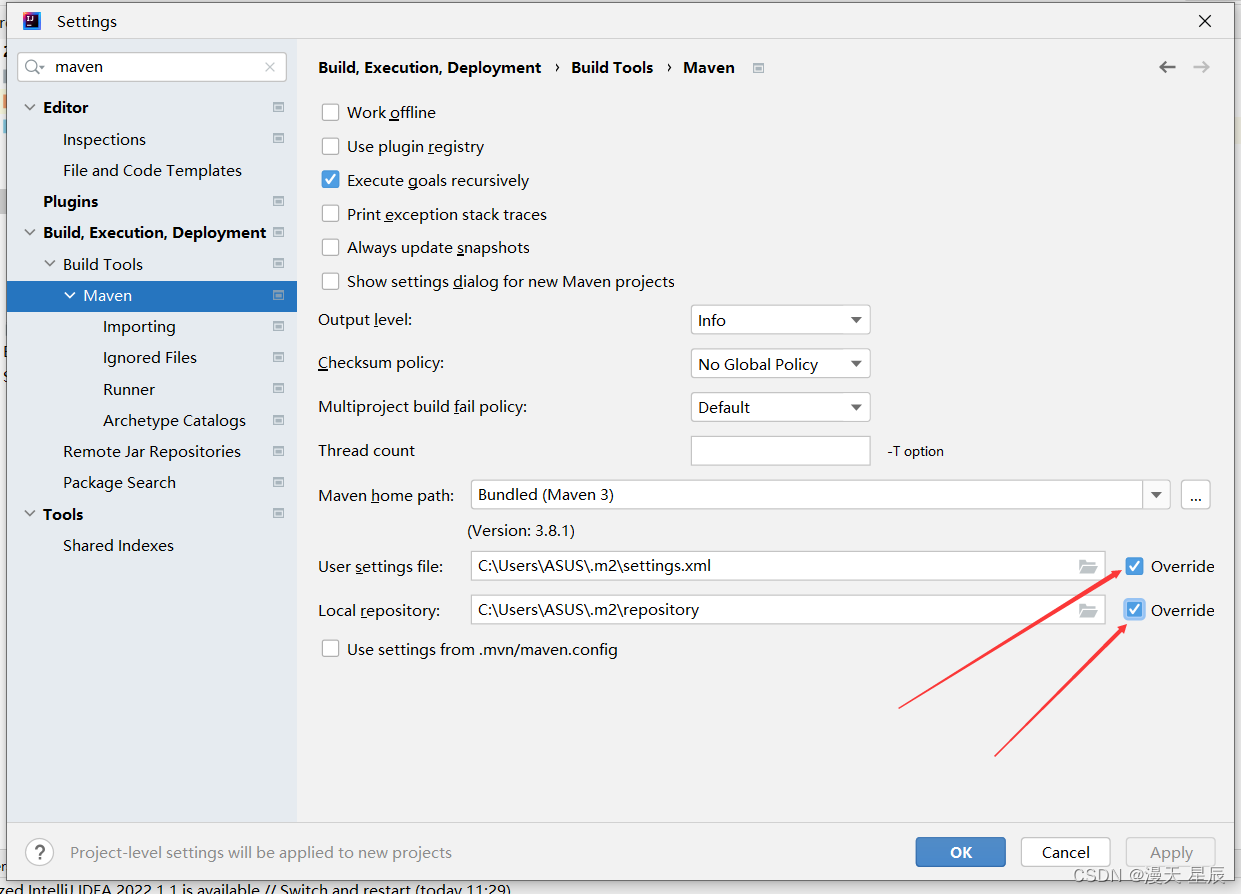Toggle Show settings dialog for new Maven projects
This screenshot has height=894, width=1241.
point(330,281)
